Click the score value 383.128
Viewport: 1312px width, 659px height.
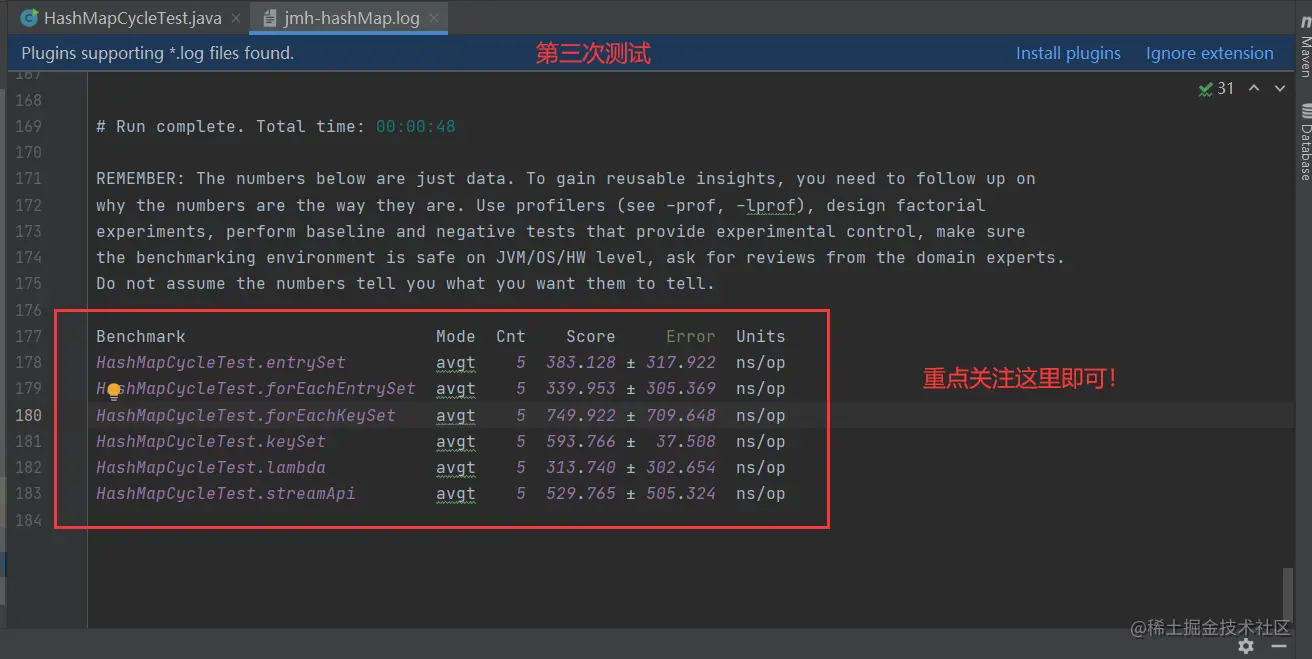click(x=581, y=362)
